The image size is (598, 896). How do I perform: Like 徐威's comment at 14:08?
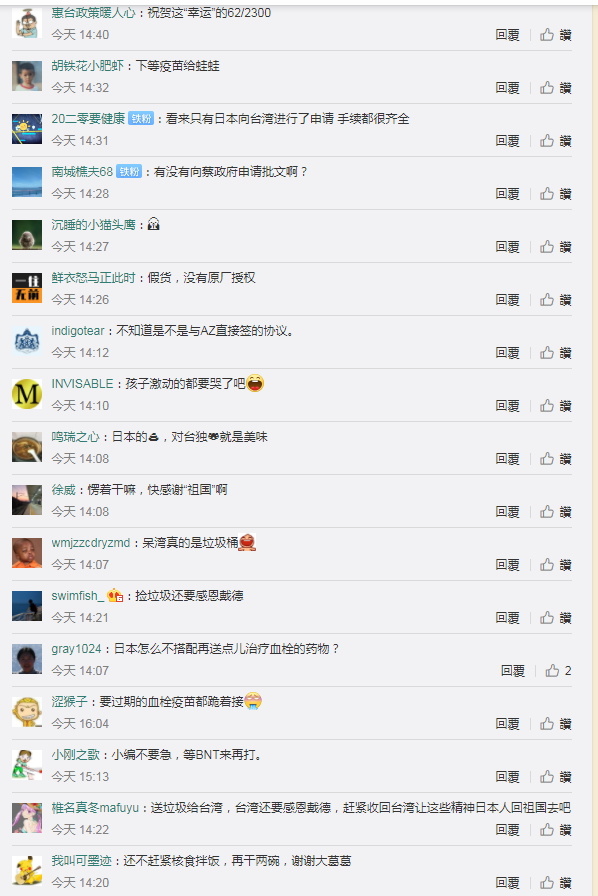[555, 512]
